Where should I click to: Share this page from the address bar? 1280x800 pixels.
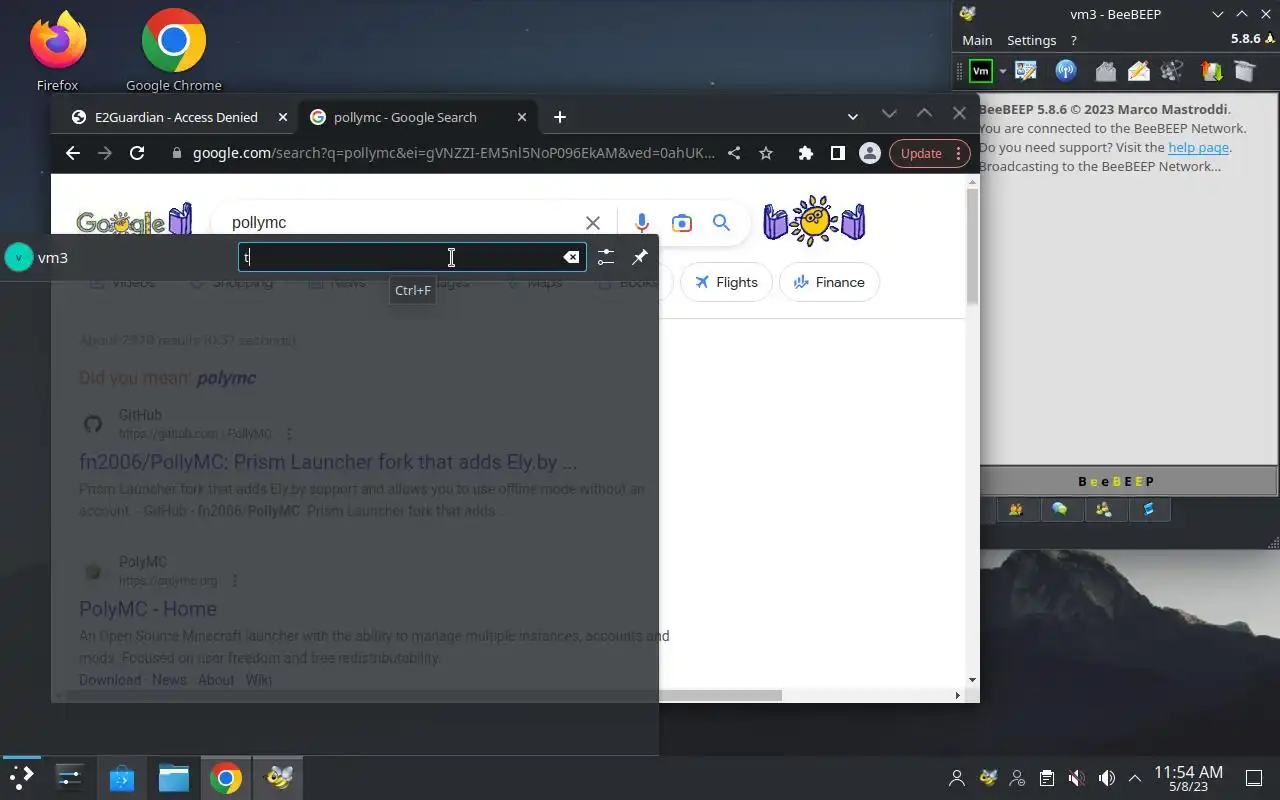[x=734, y=153]
